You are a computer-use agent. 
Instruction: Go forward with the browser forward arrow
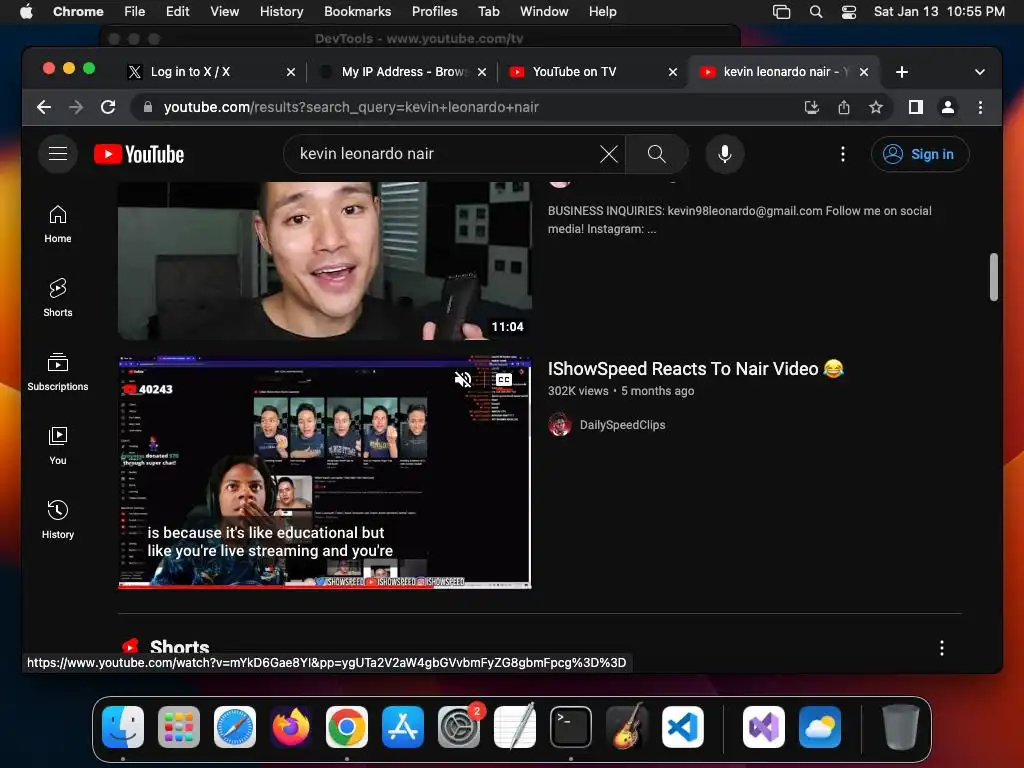tap(76, 107)
